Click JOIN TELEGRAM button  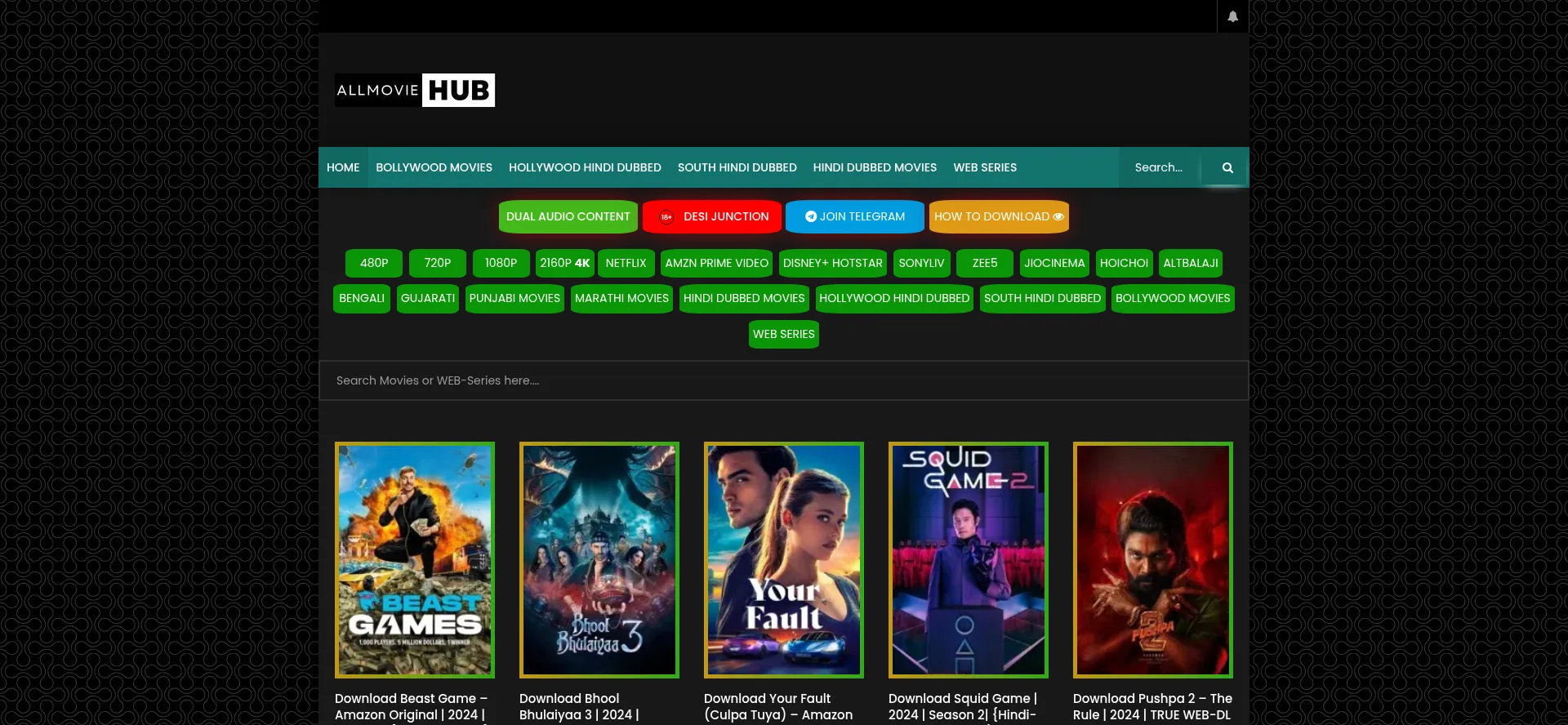(x=855, y=216)
